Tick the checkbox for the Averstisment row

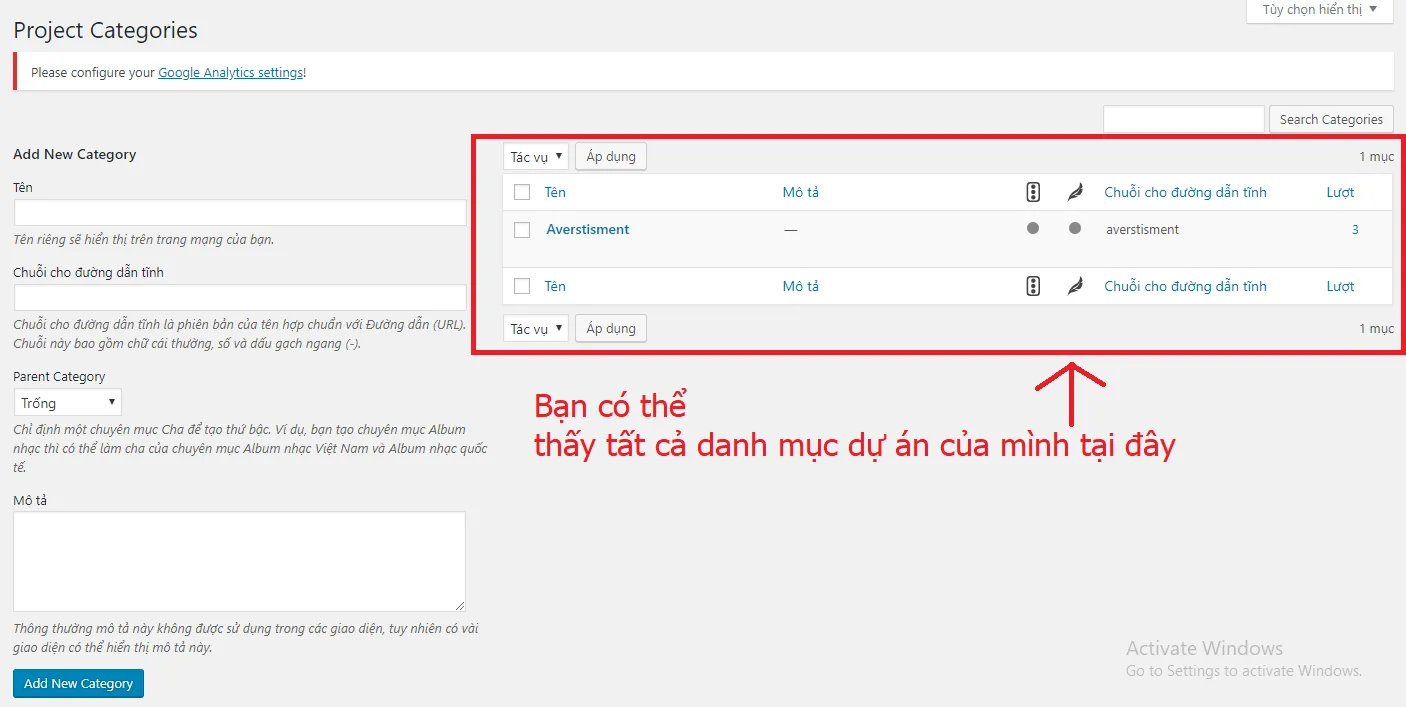522,230
